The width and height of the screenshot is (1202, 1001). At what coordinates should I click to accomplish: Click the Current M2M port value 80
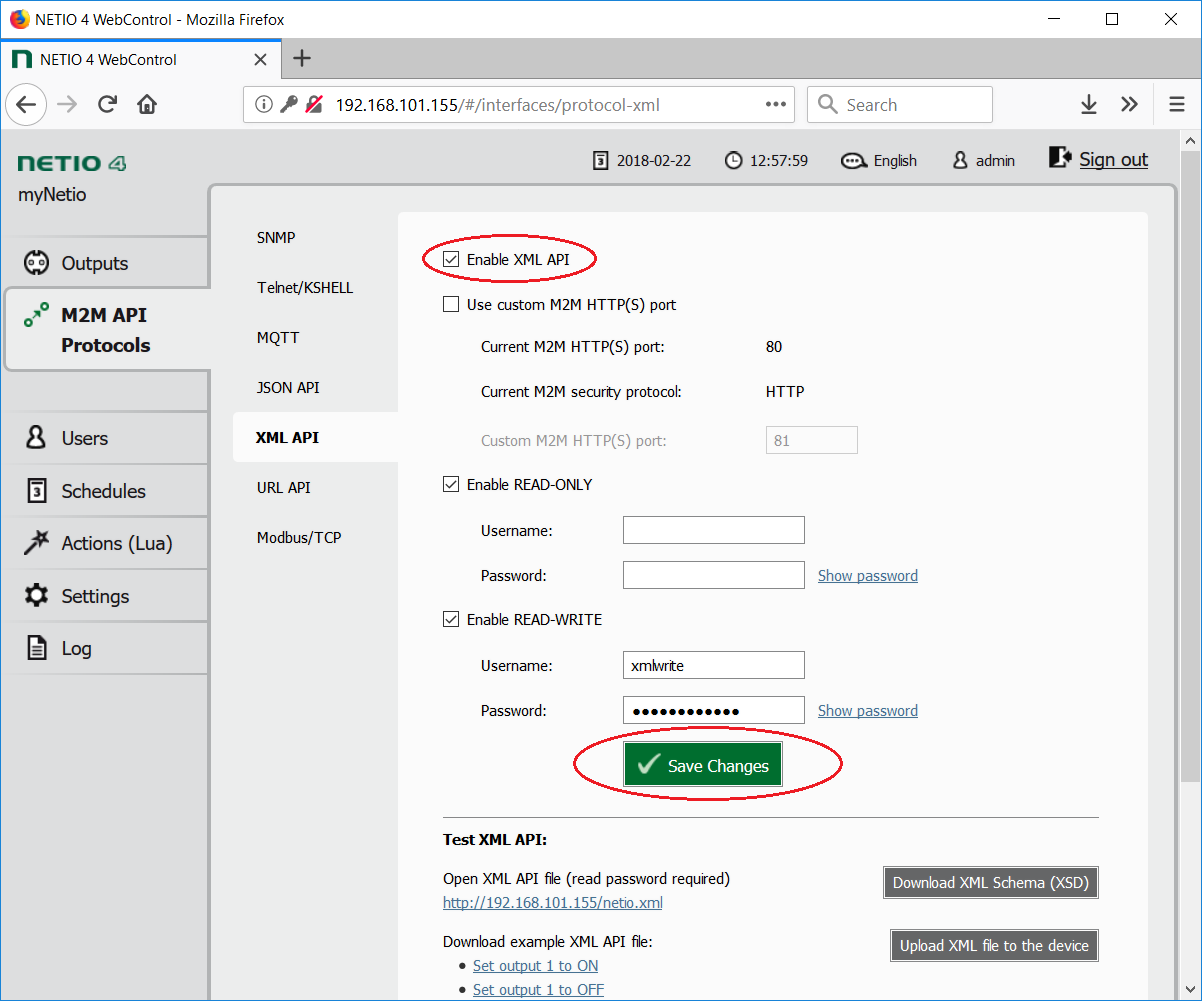pyautogui.click(x=774, y=347)
